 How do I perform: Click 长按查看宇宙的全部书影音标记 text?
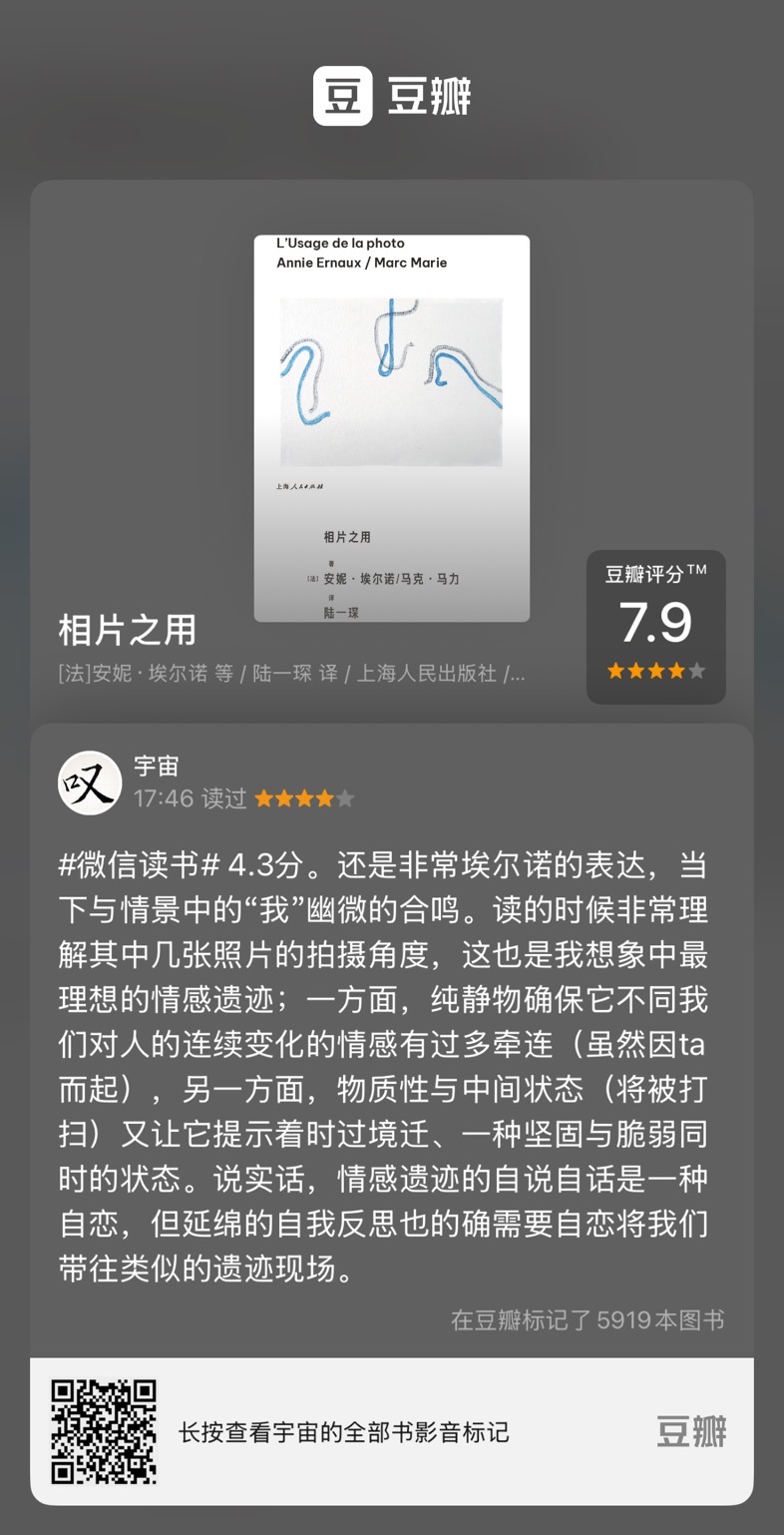point(344,1433)
